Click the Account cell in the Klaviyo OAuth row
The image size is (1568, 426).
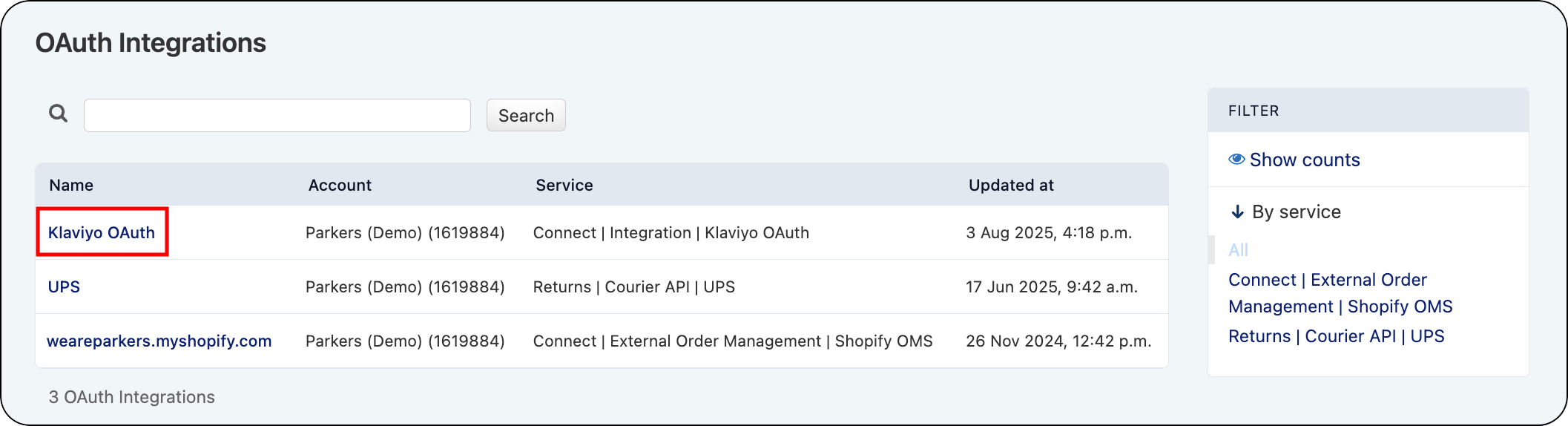click(405, 232)
